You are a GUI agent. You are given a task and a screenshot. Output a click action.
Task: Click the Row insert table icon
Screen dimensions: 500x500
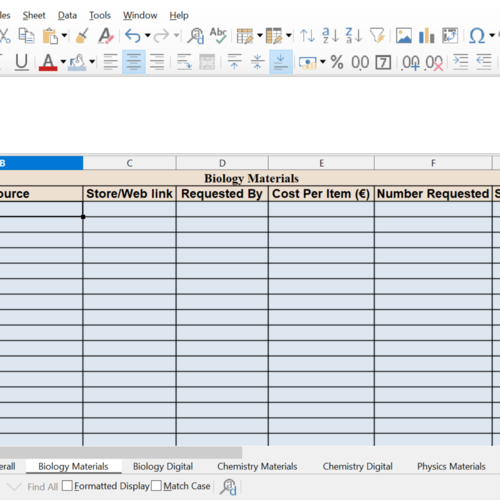(x=245, y=35)
